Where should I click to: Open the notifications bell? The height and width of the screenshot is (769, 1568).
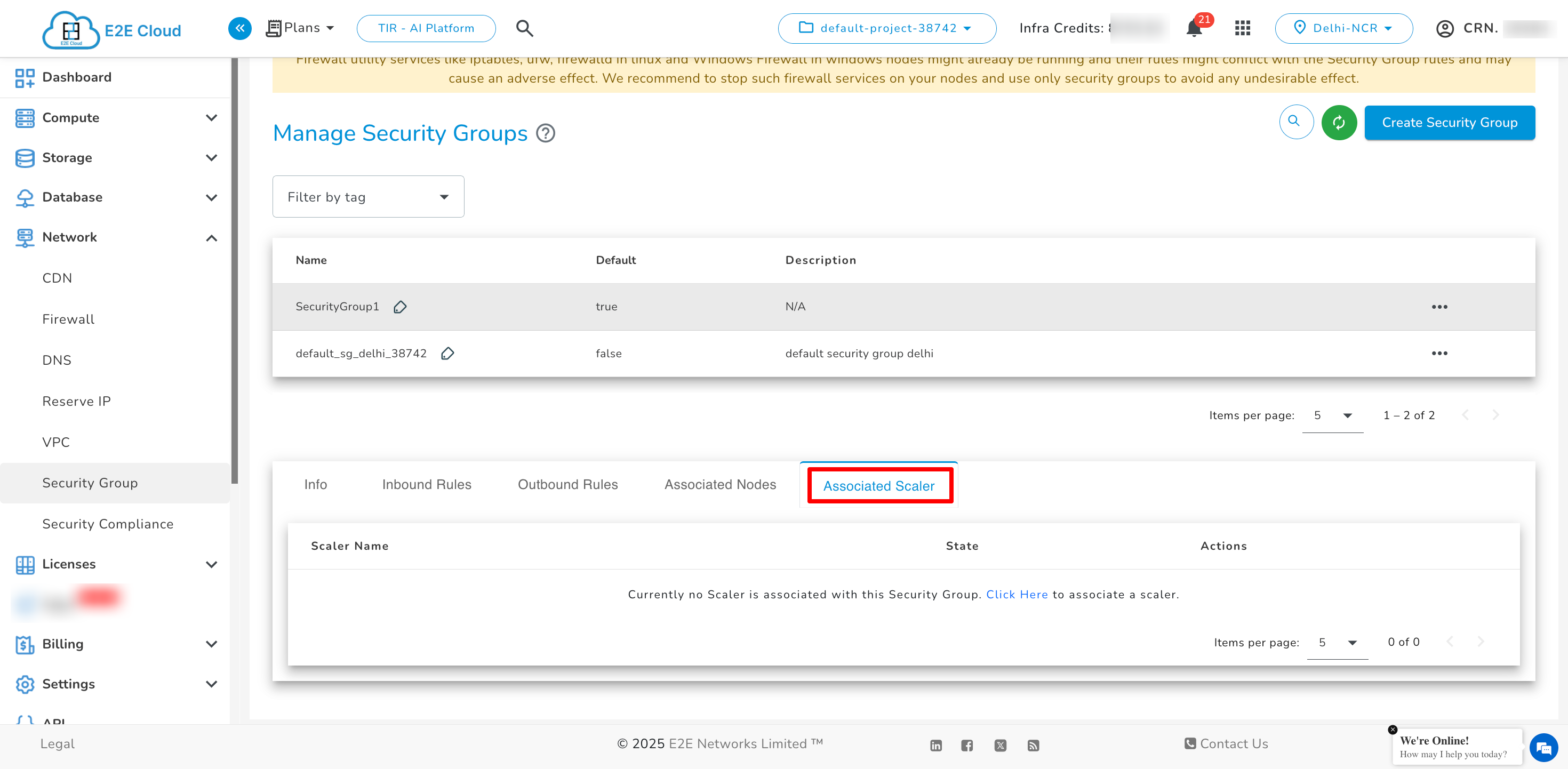click(1194, 28)
